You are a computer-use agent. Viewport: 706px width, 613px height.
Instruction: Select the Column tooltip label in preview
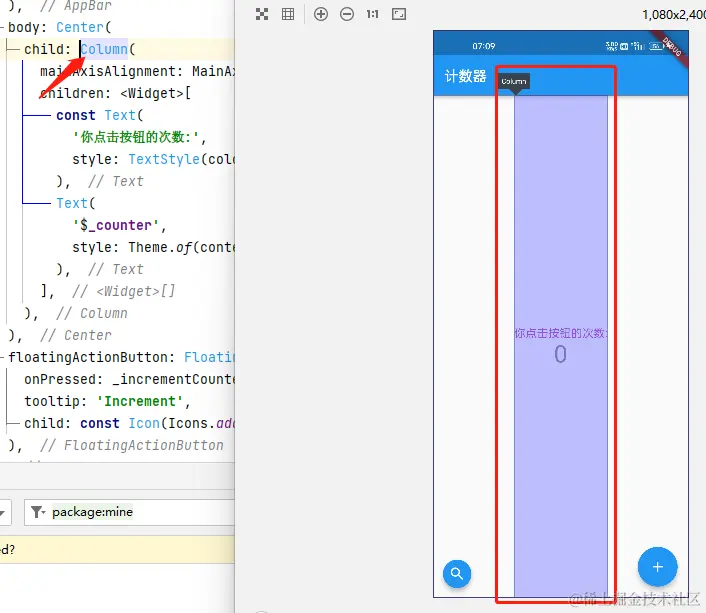[514, 81]
